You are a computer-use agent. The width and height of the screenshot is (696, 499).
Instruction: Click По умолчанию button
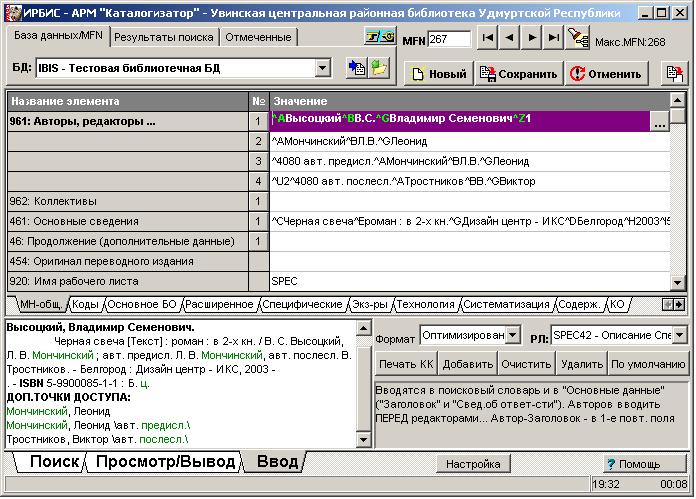click(648, 364)
